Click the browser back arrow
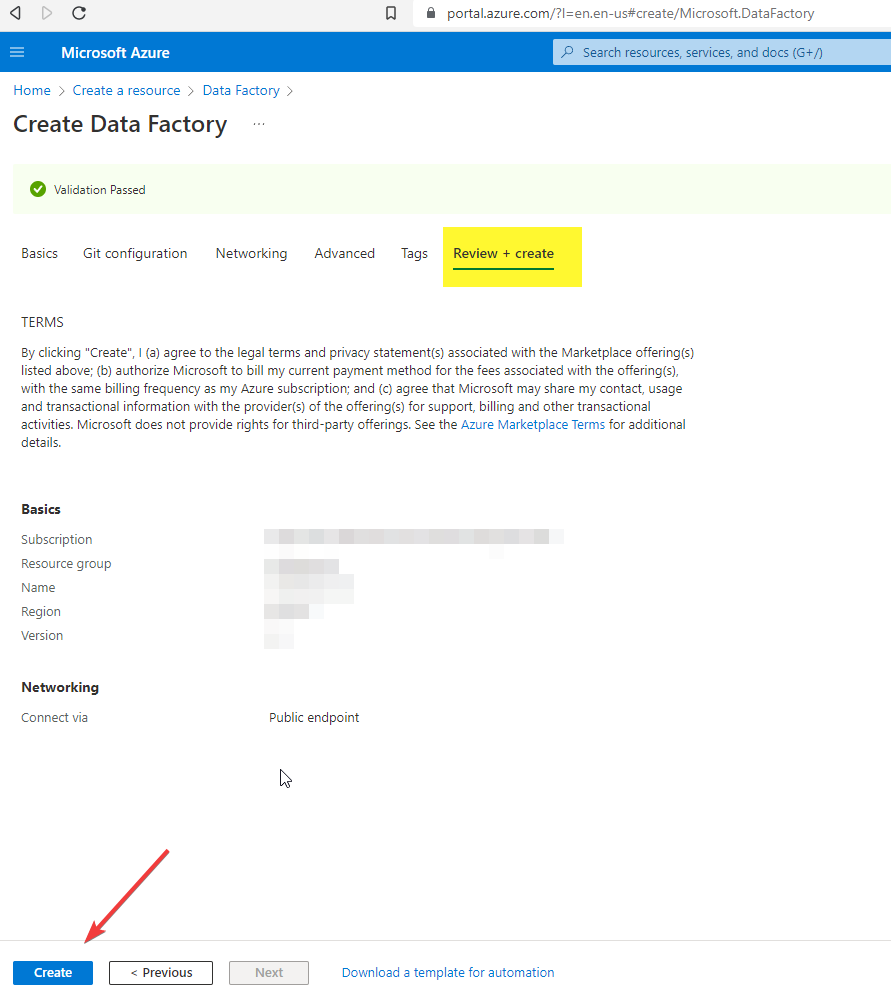Viewport: 891px width, 1000px height. (x=15, y=13)
